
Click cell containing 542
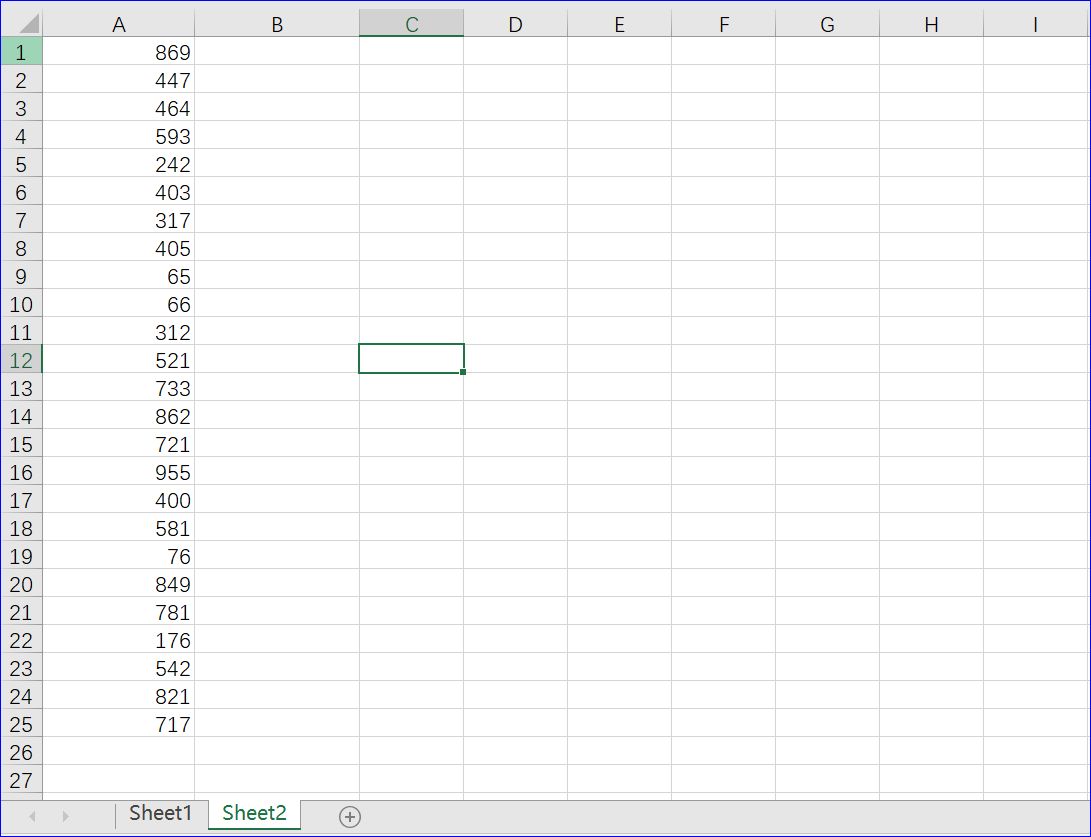(118, 668)
